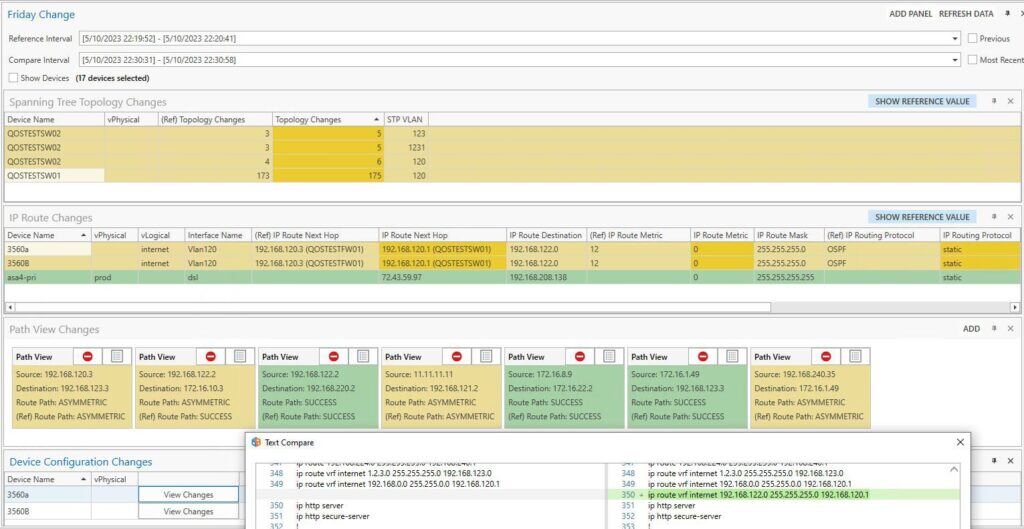Click the IP Route Changes horizontal scrollbar

500,306
